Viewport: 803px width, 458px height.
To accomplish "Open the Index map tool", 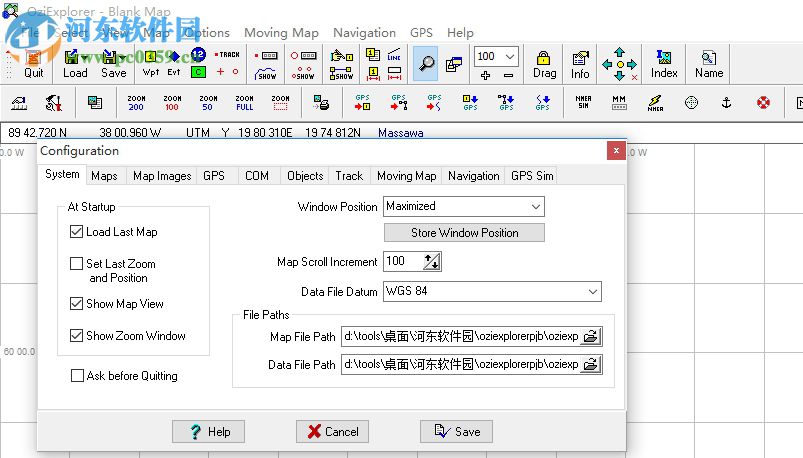I will [x=664, y=64].
